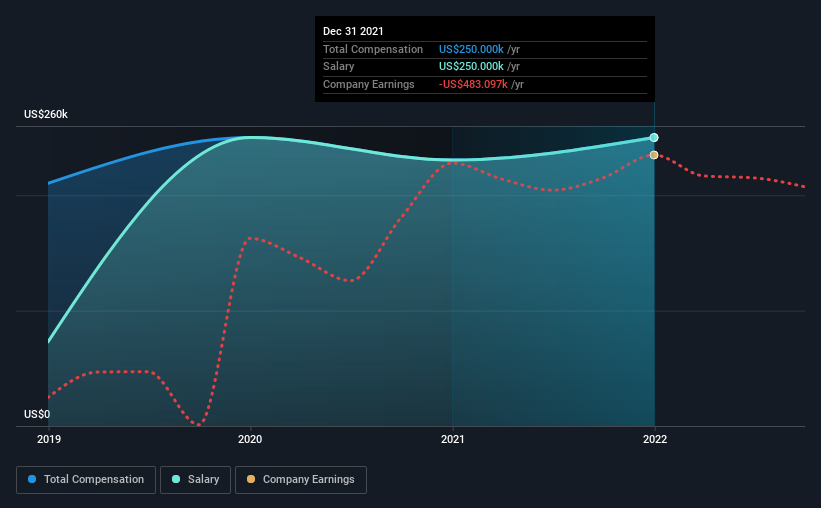Click the Total Compensation US$250.000k tooltip value
The image size is (821, 508).
471,49
